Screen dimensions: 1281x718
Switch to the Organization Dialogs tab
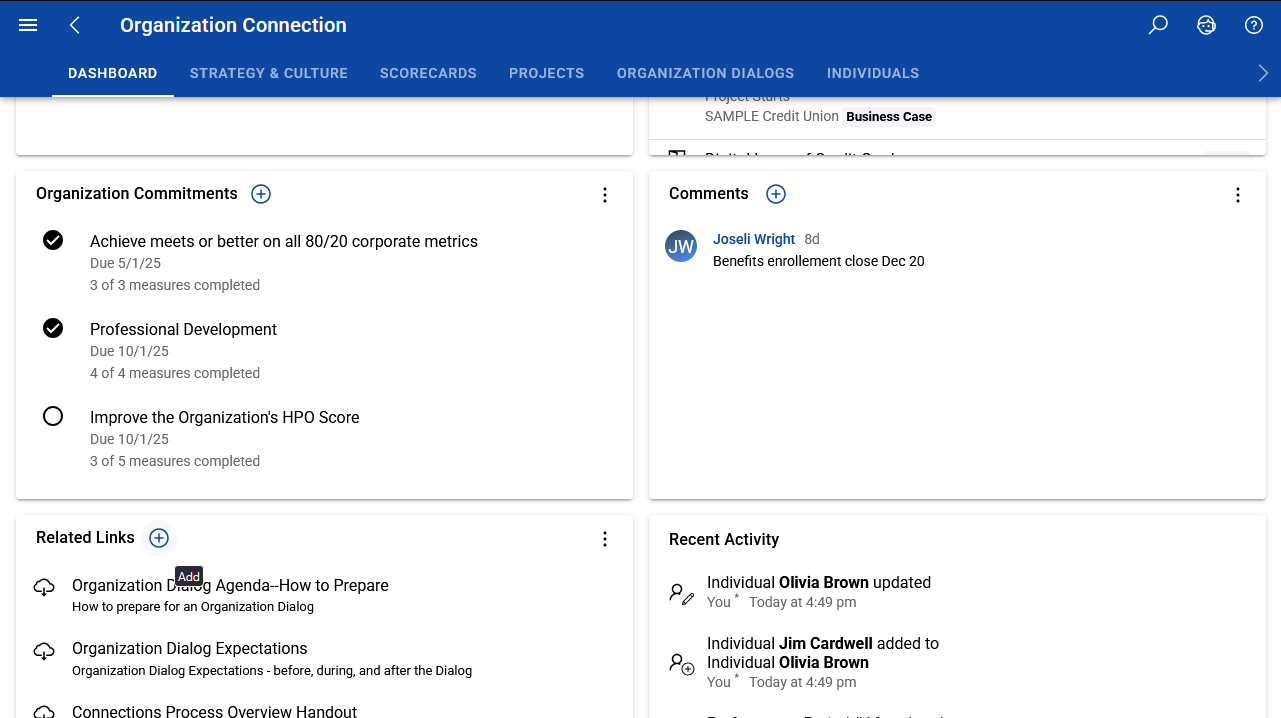click(x=705, y=73)
